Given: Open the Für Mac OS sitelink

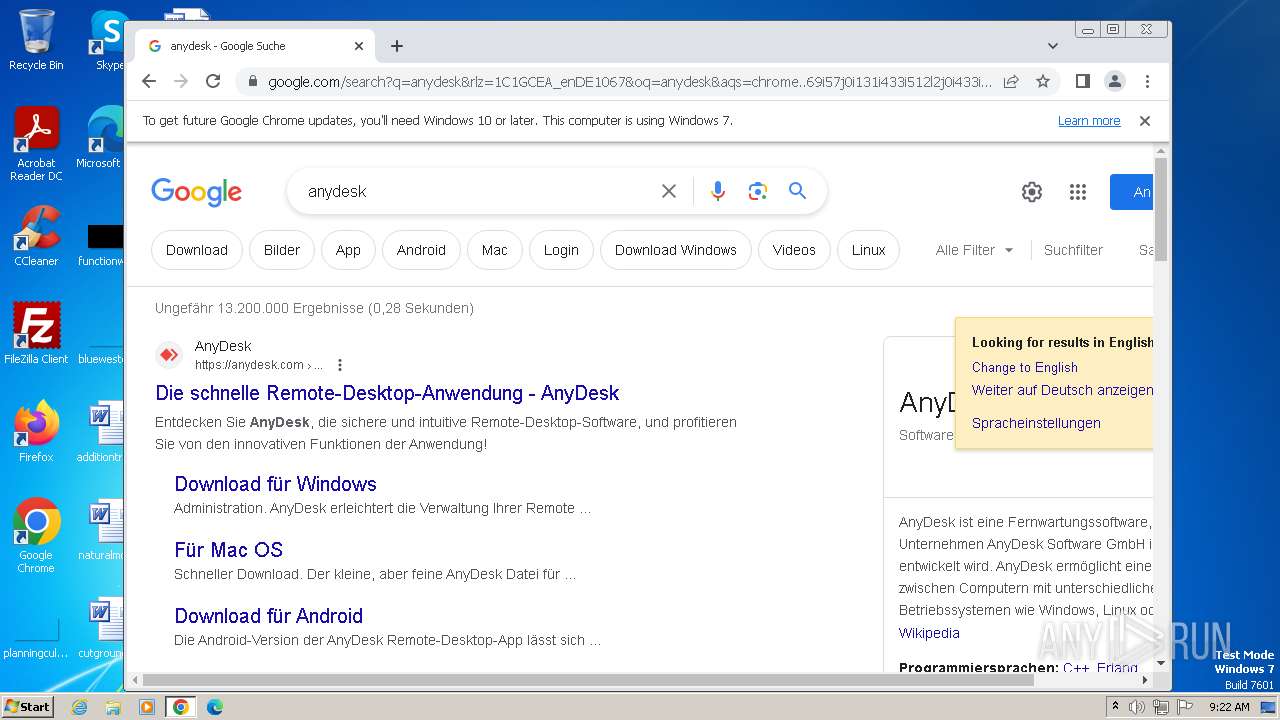Looking at the screenshot, I should 228,550.
